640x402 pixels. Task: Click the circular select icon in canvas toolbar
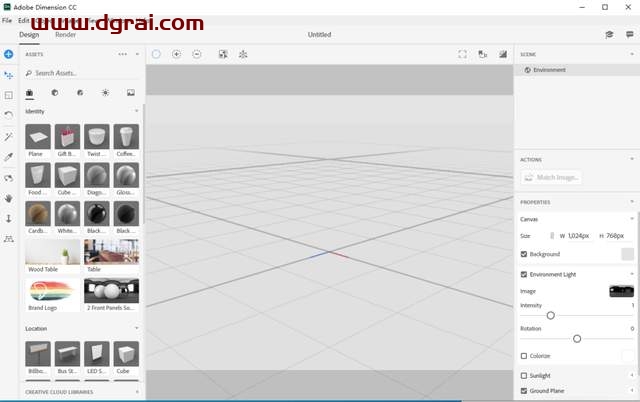point(156,54)
